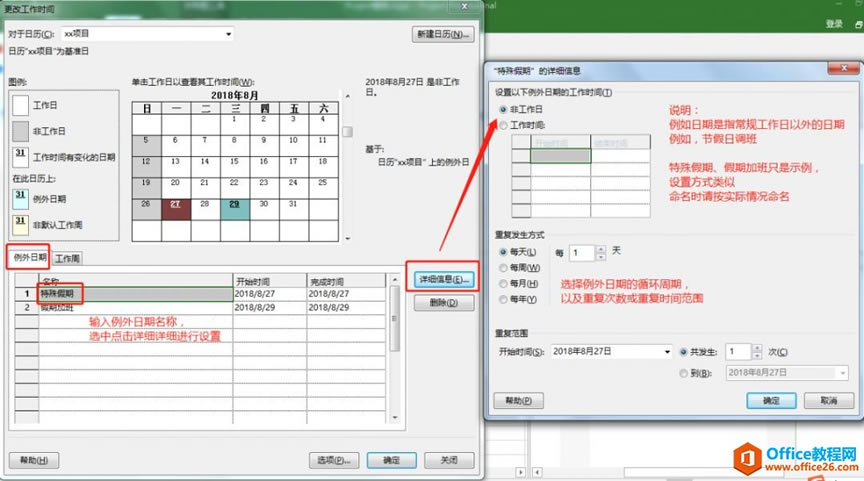Click start date 2018/8/27 cell

pyautogui.click(x=269, y=294)
